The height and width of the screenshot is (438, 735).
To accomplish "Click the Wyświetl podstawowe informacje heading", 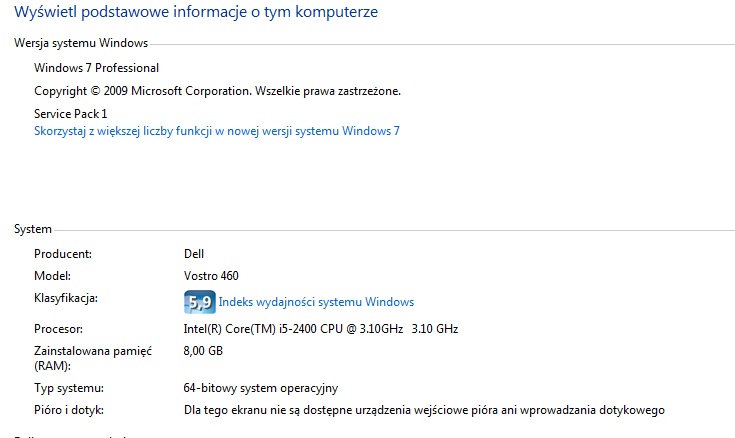I will pyautogui.click(x=196, y=12).
